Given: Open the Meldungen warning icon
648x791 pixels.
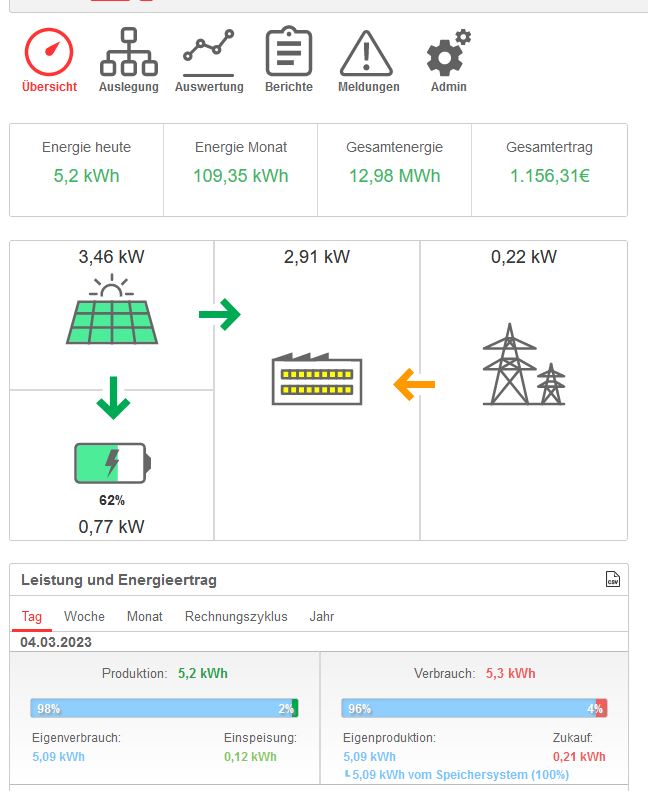Looking at the screenshot, I should [x=368, y=53].
